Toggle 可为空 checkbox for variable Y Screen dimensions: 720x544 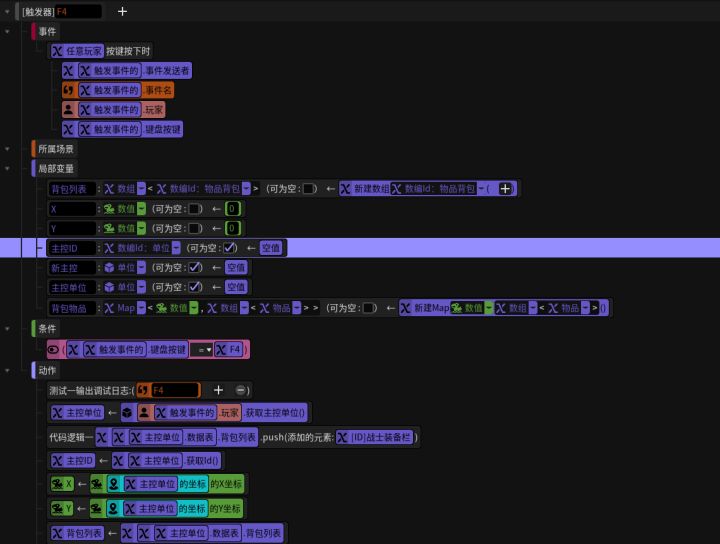(195, 228)
